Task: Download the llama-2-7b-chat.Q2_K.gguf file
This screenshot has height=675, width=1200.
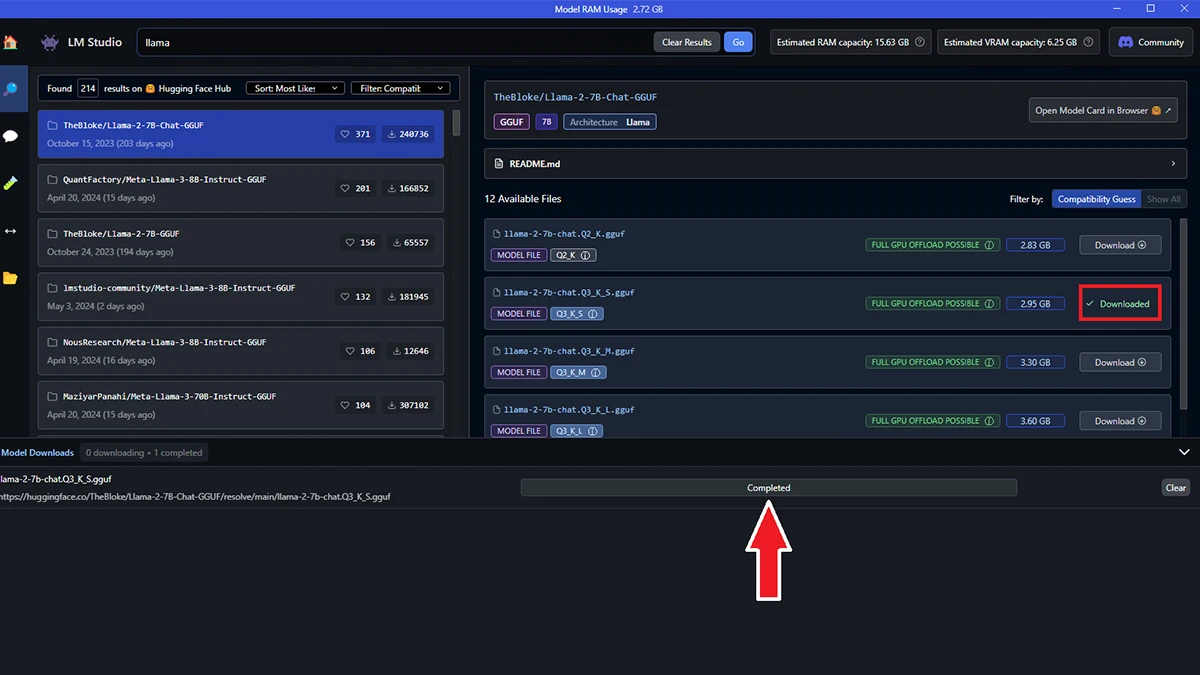Action: [1120, 245]
